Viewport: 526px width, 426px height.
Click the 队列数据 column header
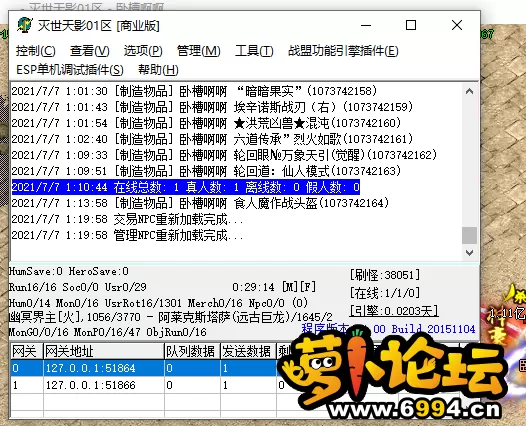pyautogui.click(x=192, y=351)
